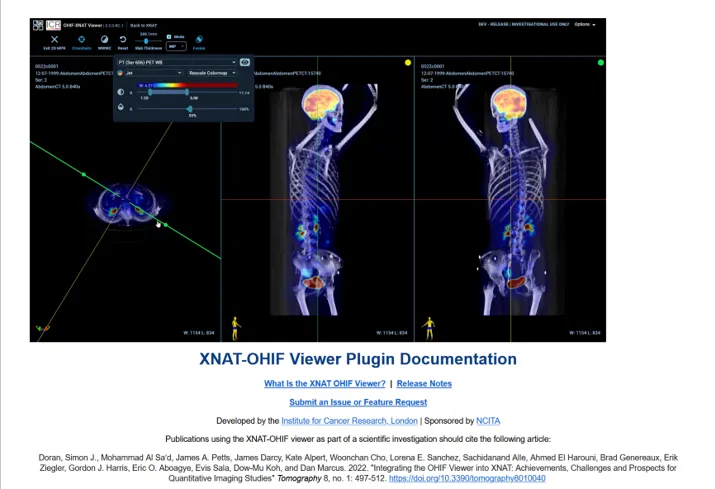
Task: Open the Options menu in viewer header
Action: pos(585,25)
